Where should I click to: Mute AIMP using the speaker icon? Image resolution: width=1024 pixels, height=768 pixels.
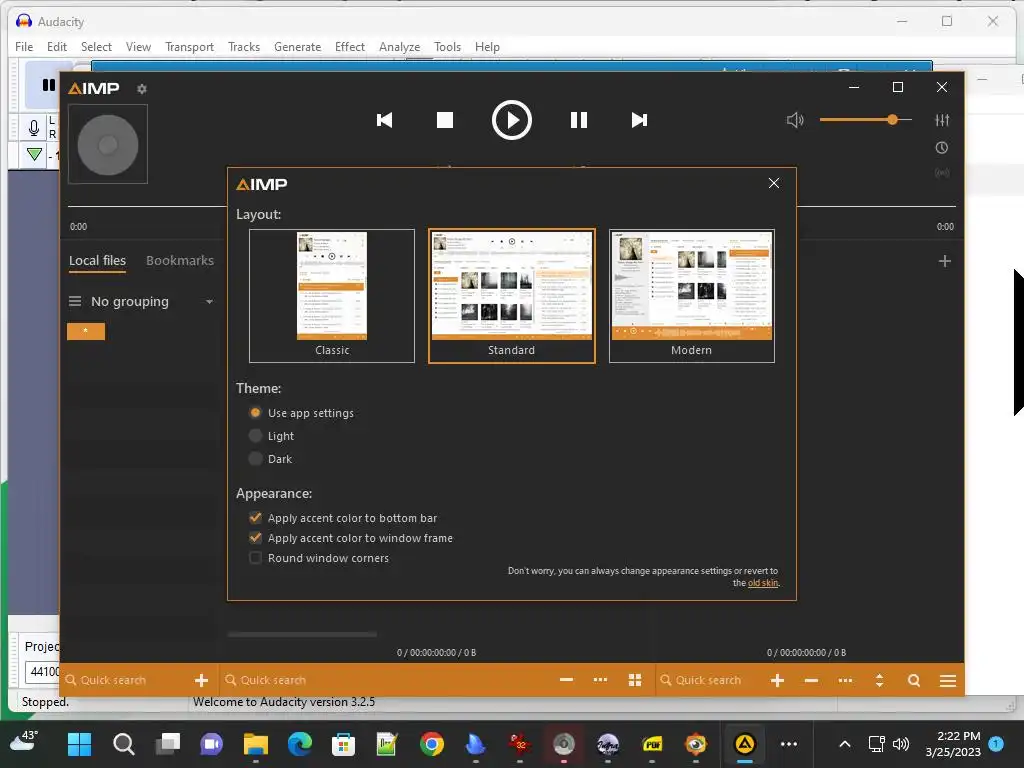click(x=795, y=120)
